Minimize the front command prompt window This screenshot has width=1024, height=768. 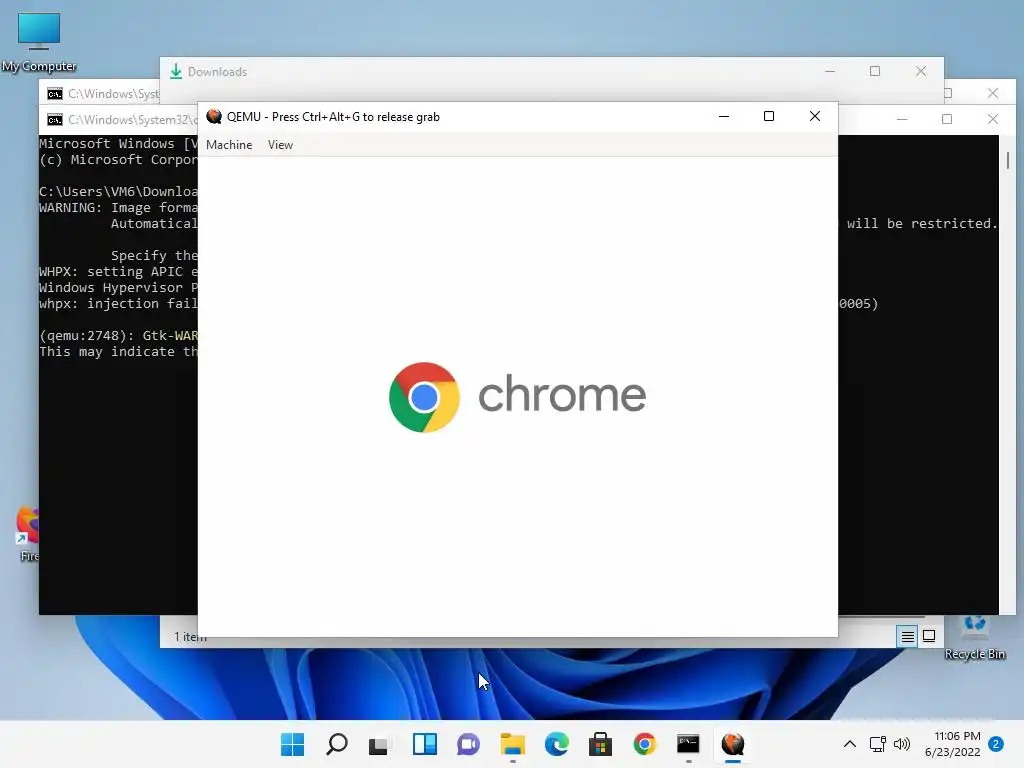[x=902, y=119]
